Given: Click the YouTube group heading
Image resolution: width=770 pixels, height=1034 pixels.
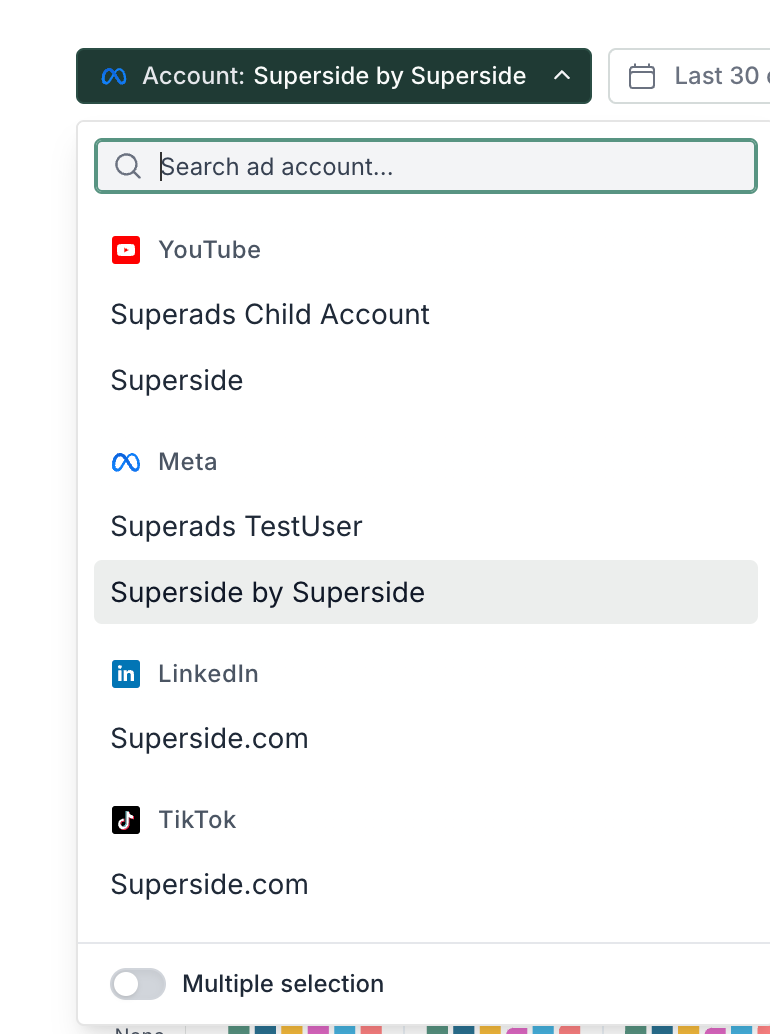Looking at the screenshot, I should (209, 250).
